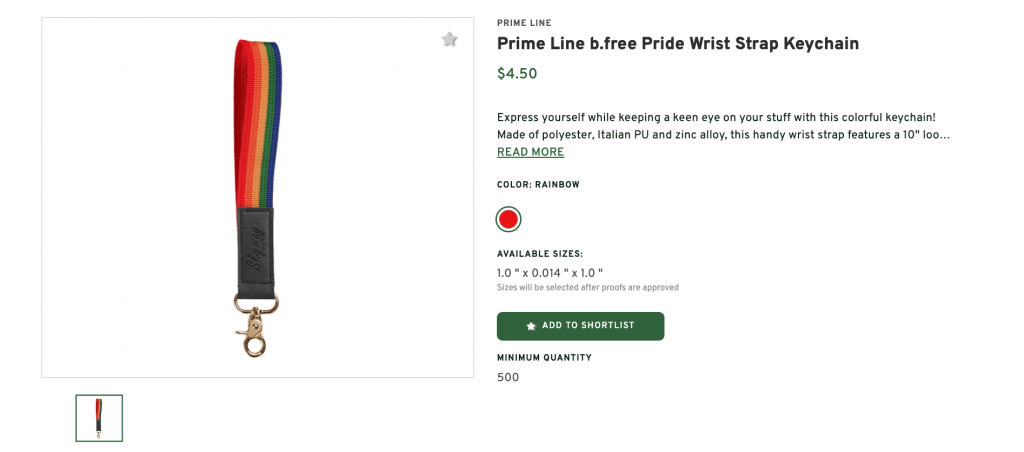
Task: Click the Available Sizes heading
Action: click(540, 254)
